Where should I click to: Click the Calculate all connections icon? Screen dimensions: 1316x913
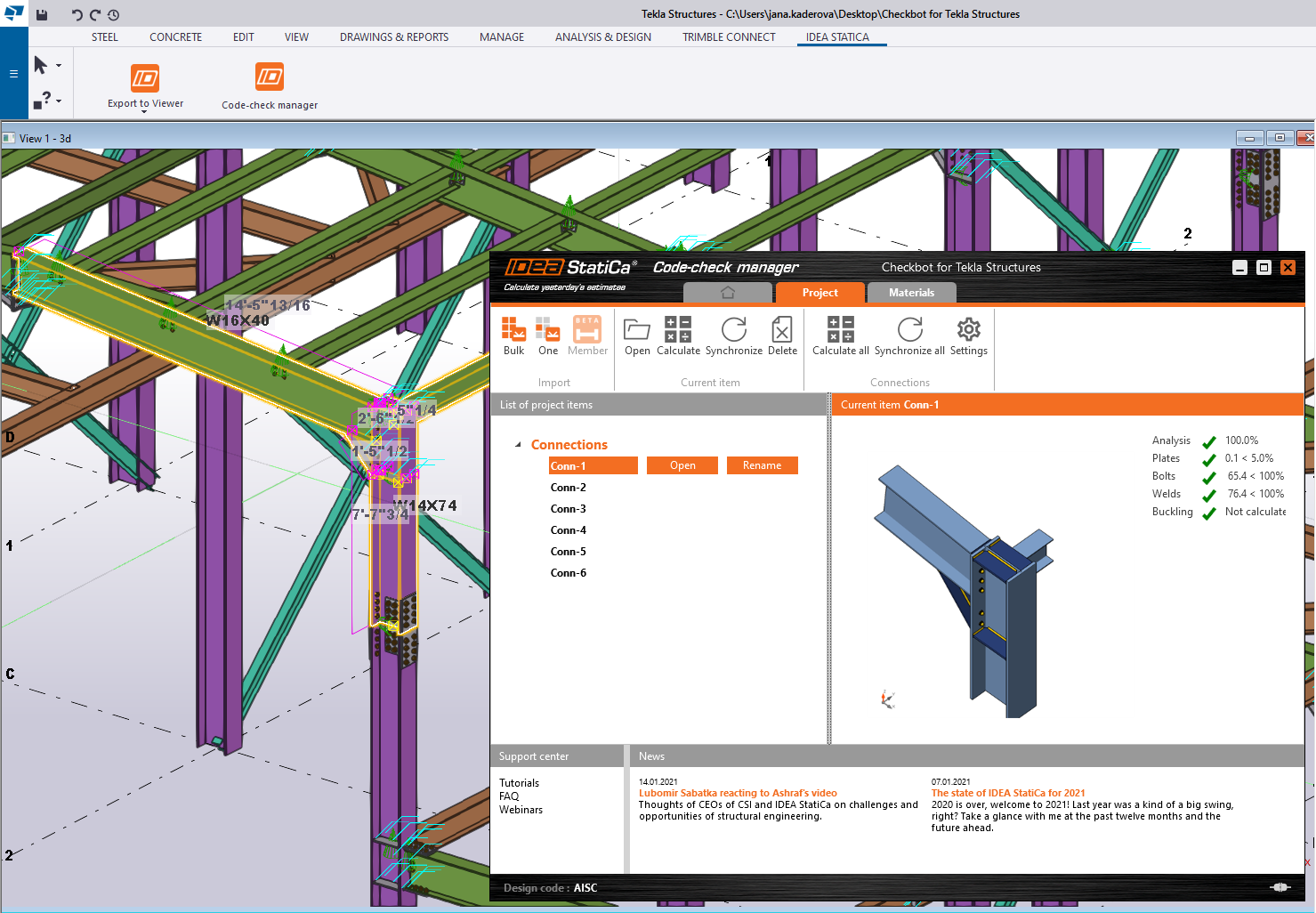pyautogui.click(x=840, y=330)
